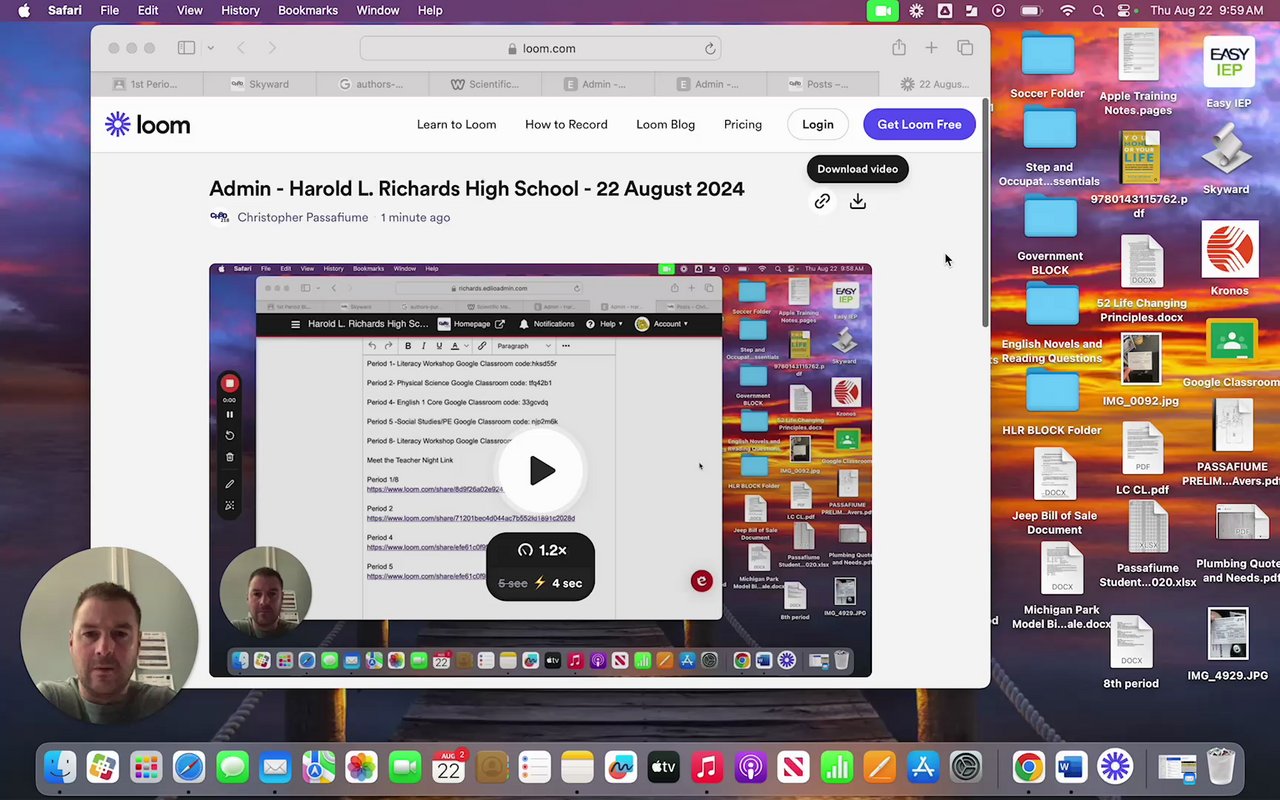Click author name Christopher Passafiume

point(302,217)
